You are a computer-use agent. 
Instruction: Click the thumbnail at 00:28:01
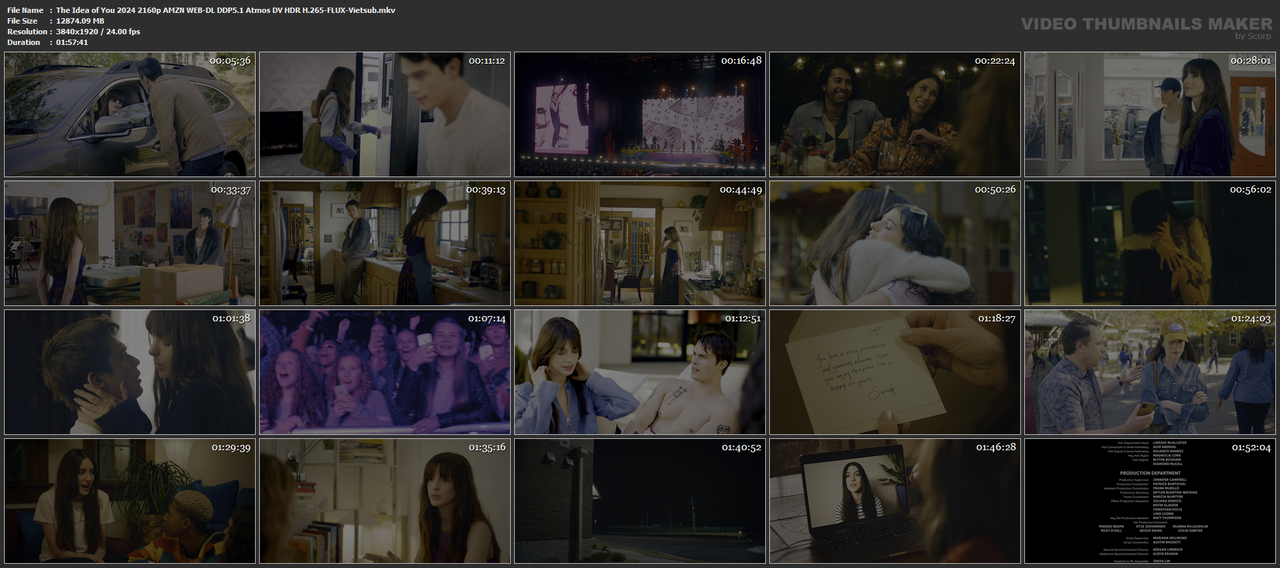point(1150,114)
